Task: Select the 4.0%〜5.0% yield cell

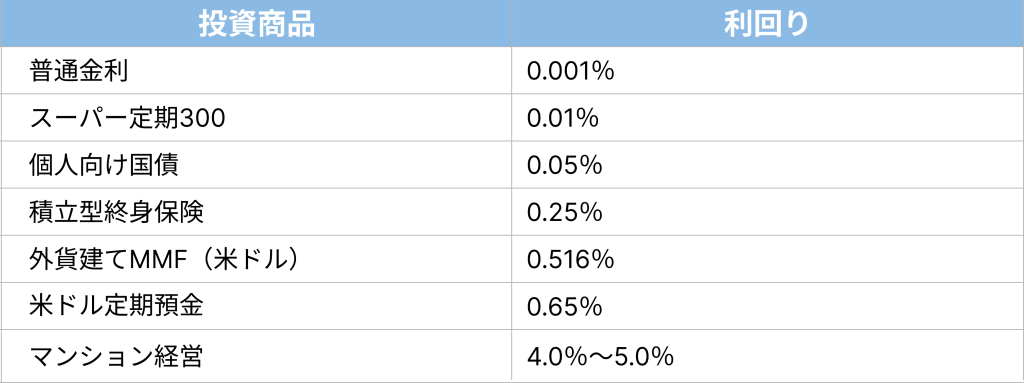Action: pos(767,355)
